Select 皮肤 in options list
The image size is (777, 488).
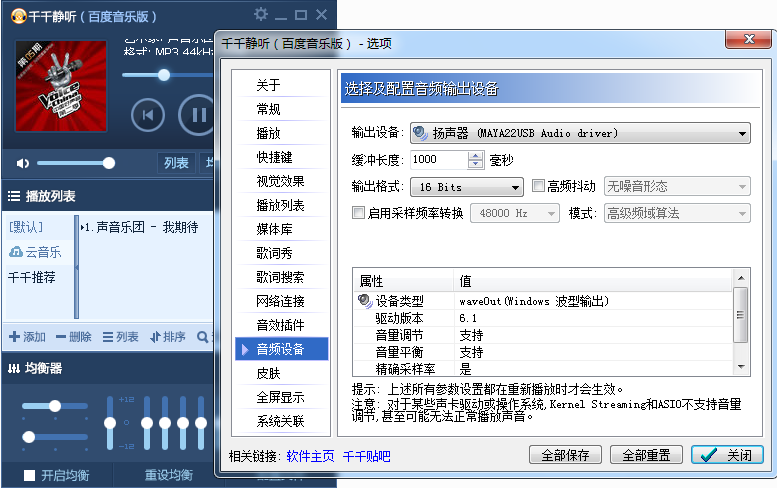click(x=281, y=374)
